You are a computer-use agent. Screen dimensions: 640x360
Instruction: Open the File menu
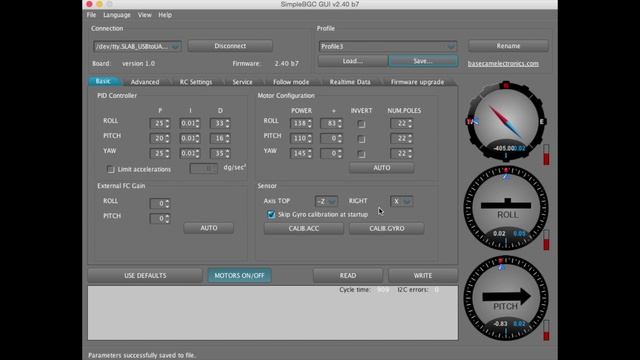click(x=91, y=15)
